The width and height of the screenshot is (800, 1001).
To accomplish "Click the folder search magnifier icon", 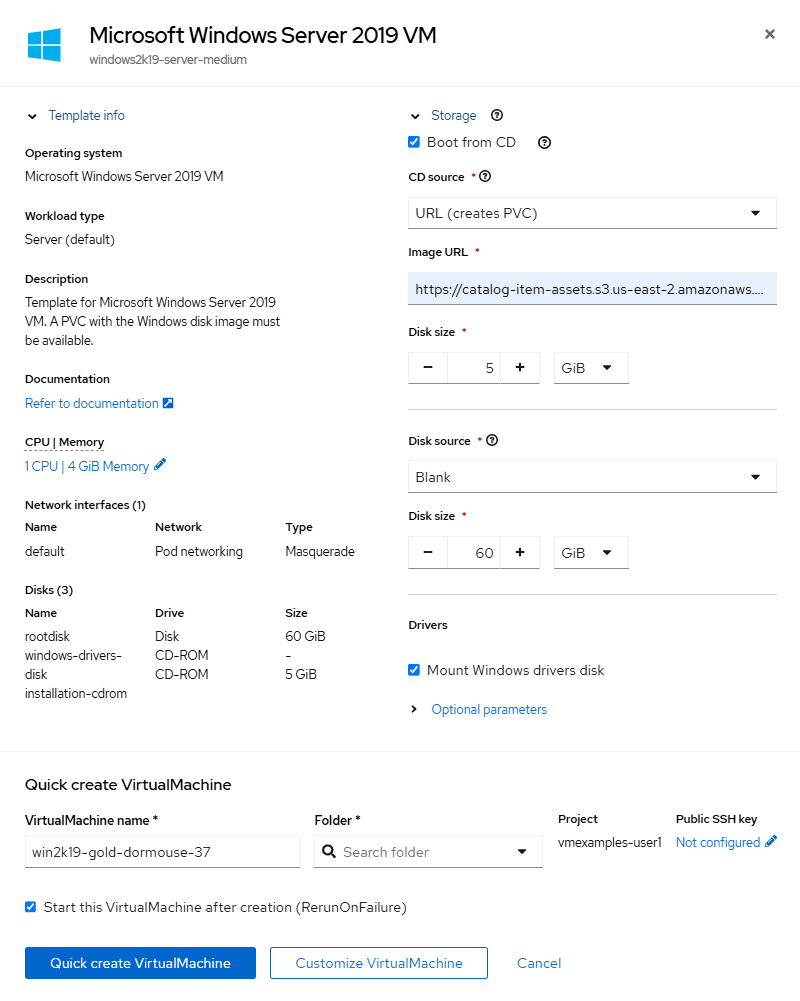I will (x=329, y=852).
